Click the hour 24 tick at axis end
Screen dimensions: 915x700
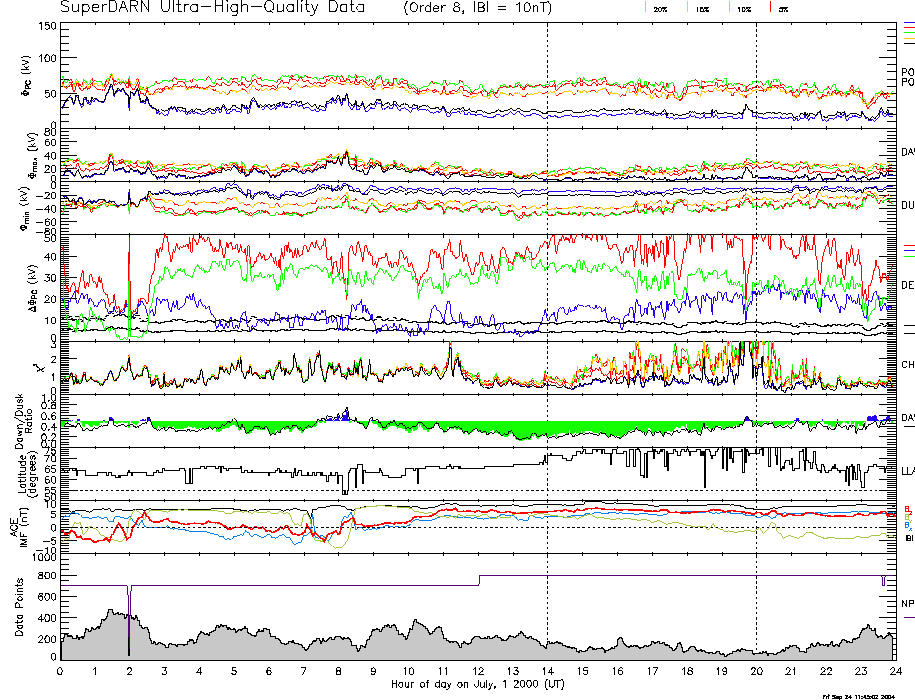pos(894,670)
